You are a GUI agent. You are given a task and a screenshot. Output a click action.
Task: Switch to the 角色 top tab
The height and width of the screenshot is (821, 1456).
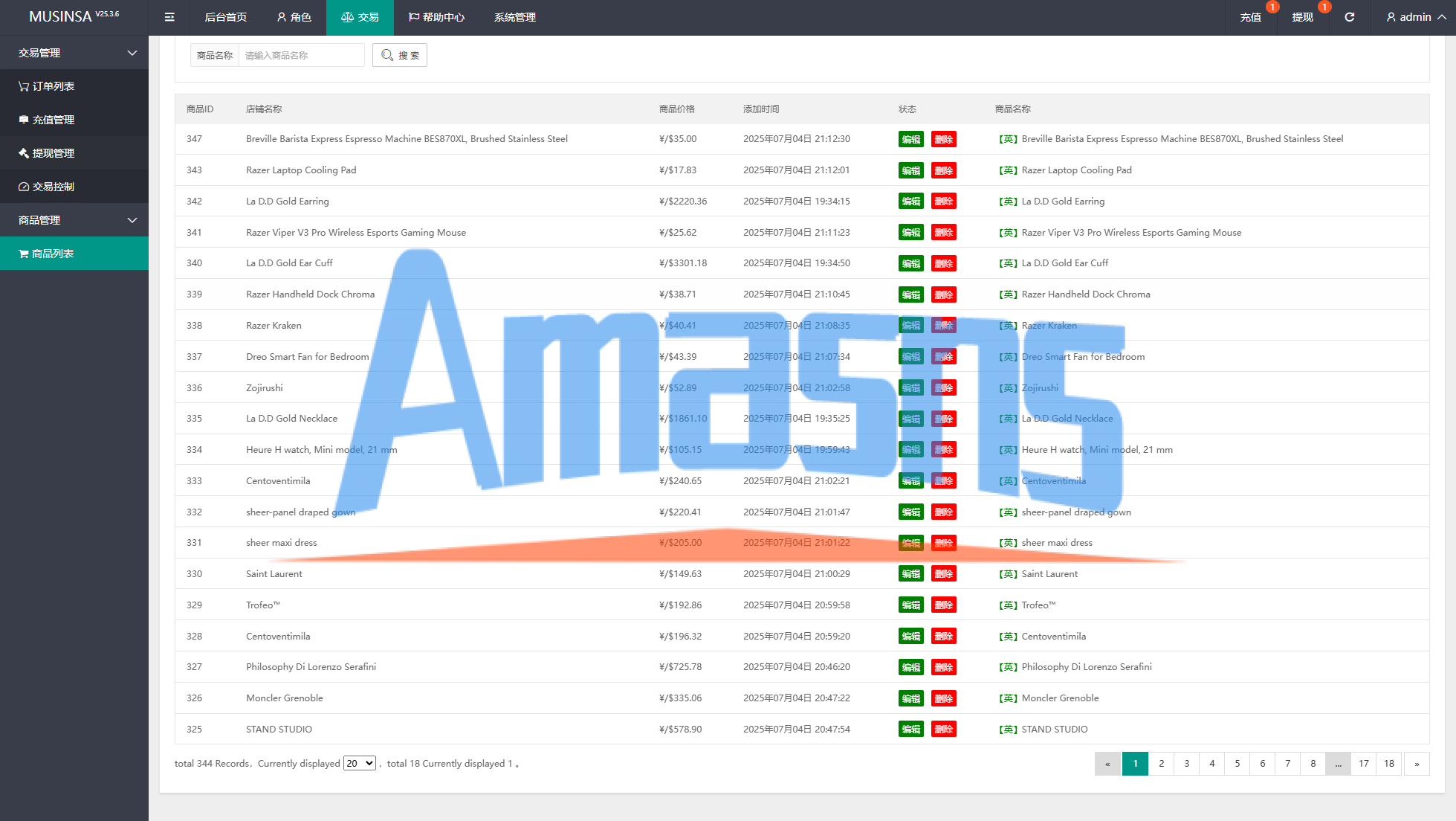tap(294, 17)
